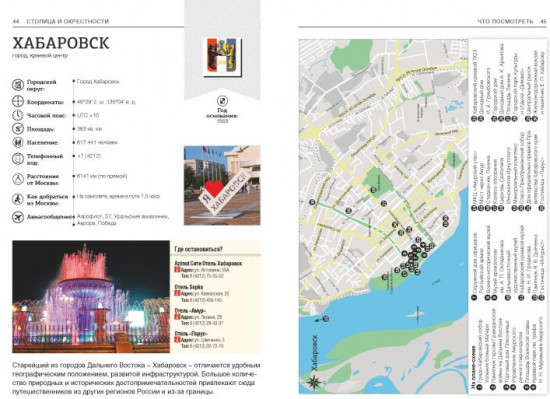550x399 pixels.
Task: Click the СТОЛИЦА И ОКРЕСТНОСТИ page header
Action: coord(68,21)
